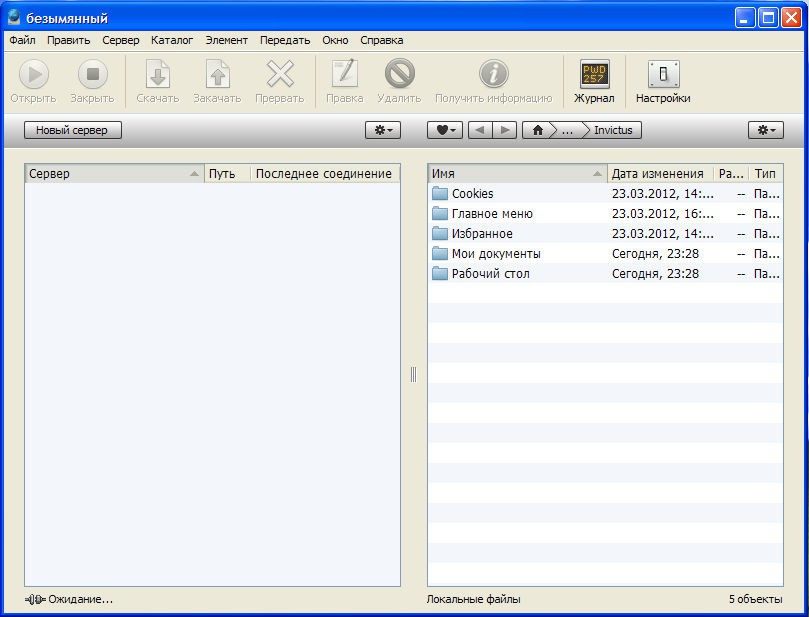
Task: Open the heart favorites dropdown
Action: coord(445,130)
